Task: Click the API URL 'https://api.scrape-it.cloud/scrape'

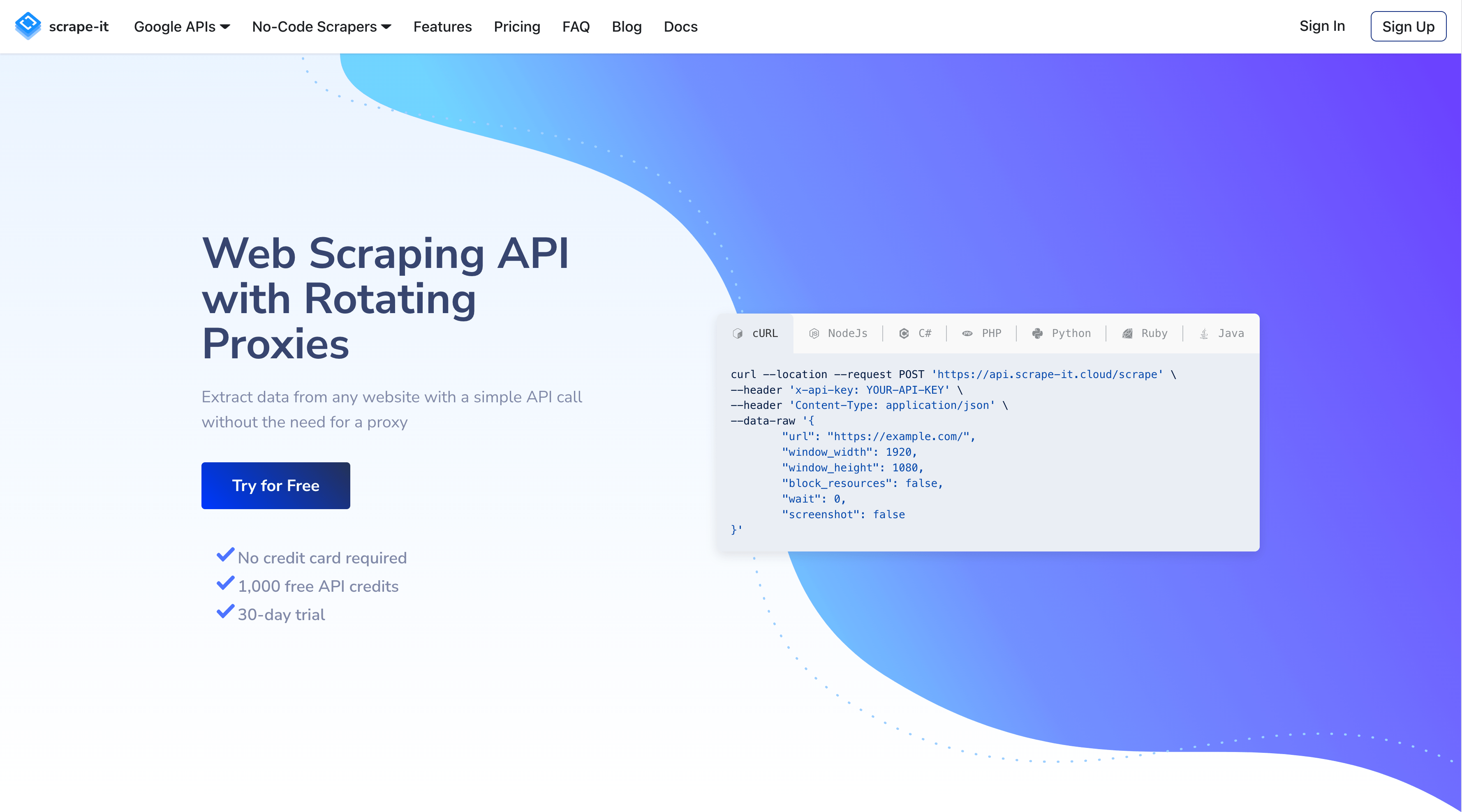Action: point(1047,374)
